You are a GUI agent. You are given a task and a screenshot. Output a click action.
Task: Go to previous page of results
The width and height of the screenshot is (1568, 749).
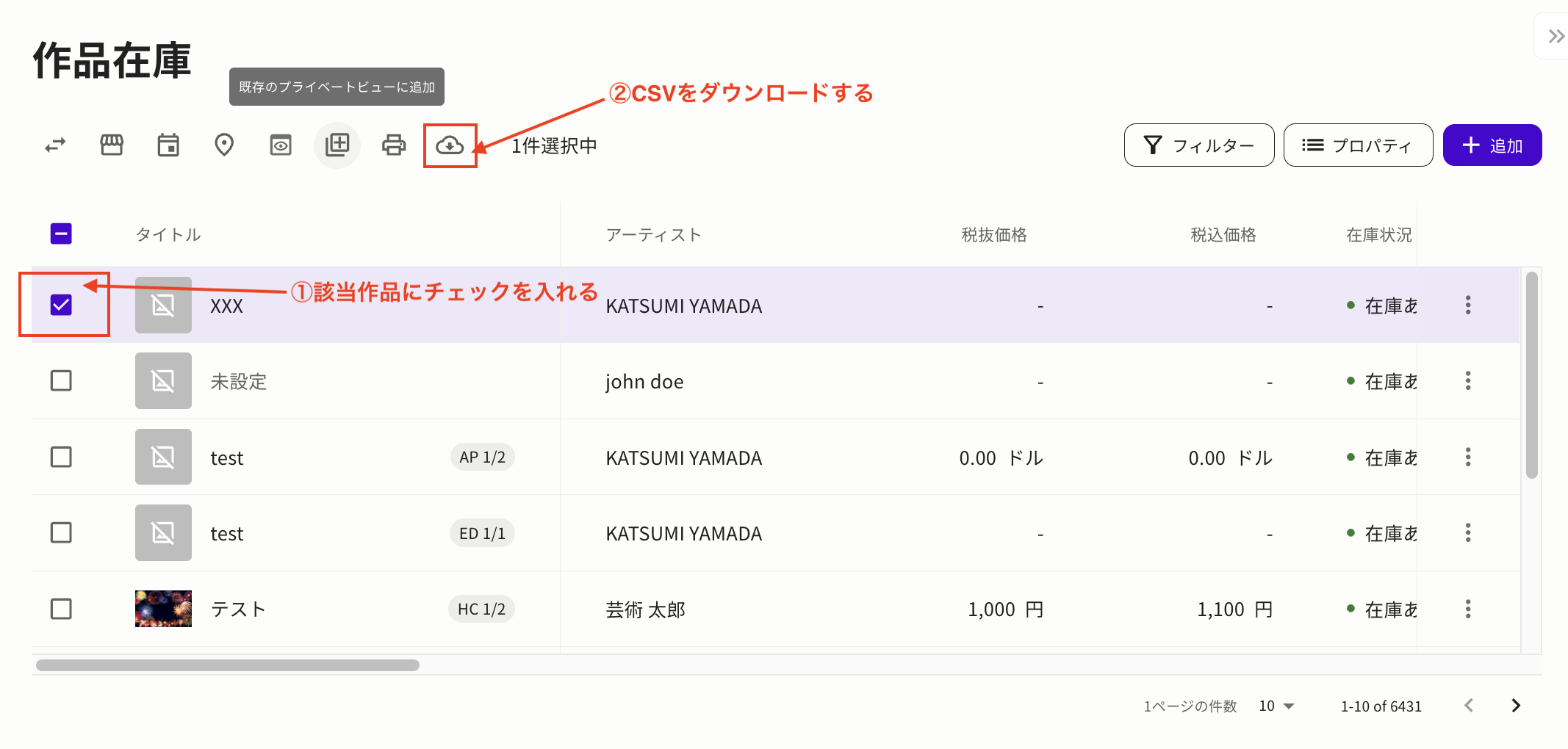click(x=1469, y=706)
